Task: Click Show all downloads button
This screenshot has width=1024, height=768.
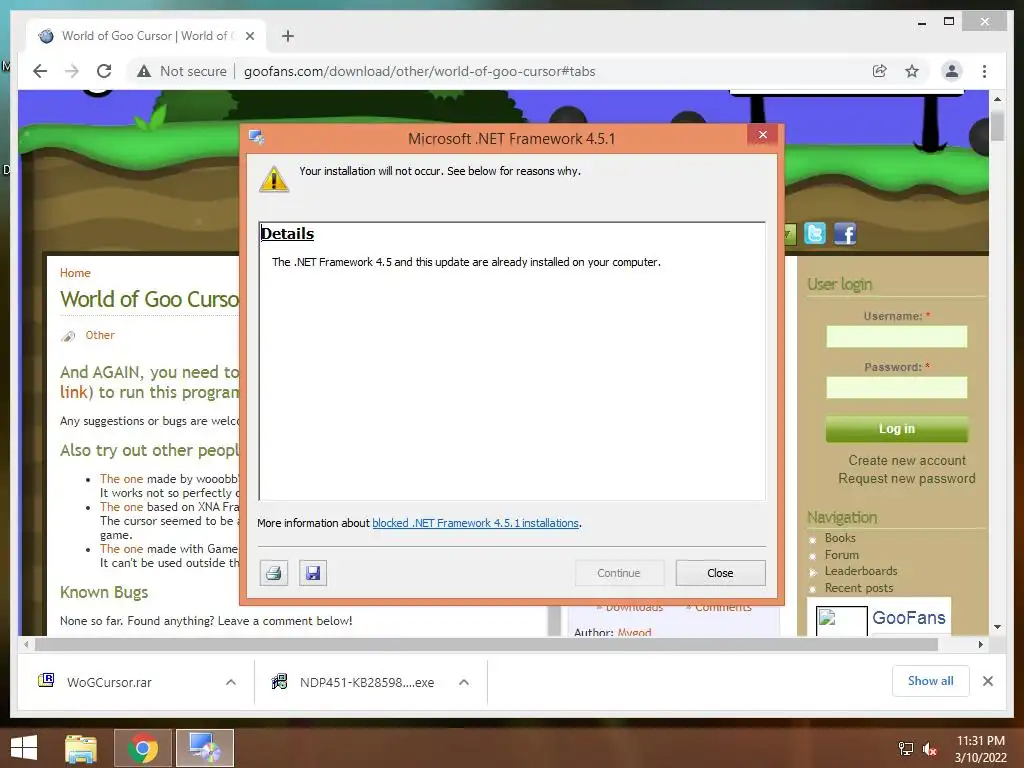Action: pos(931,681)
